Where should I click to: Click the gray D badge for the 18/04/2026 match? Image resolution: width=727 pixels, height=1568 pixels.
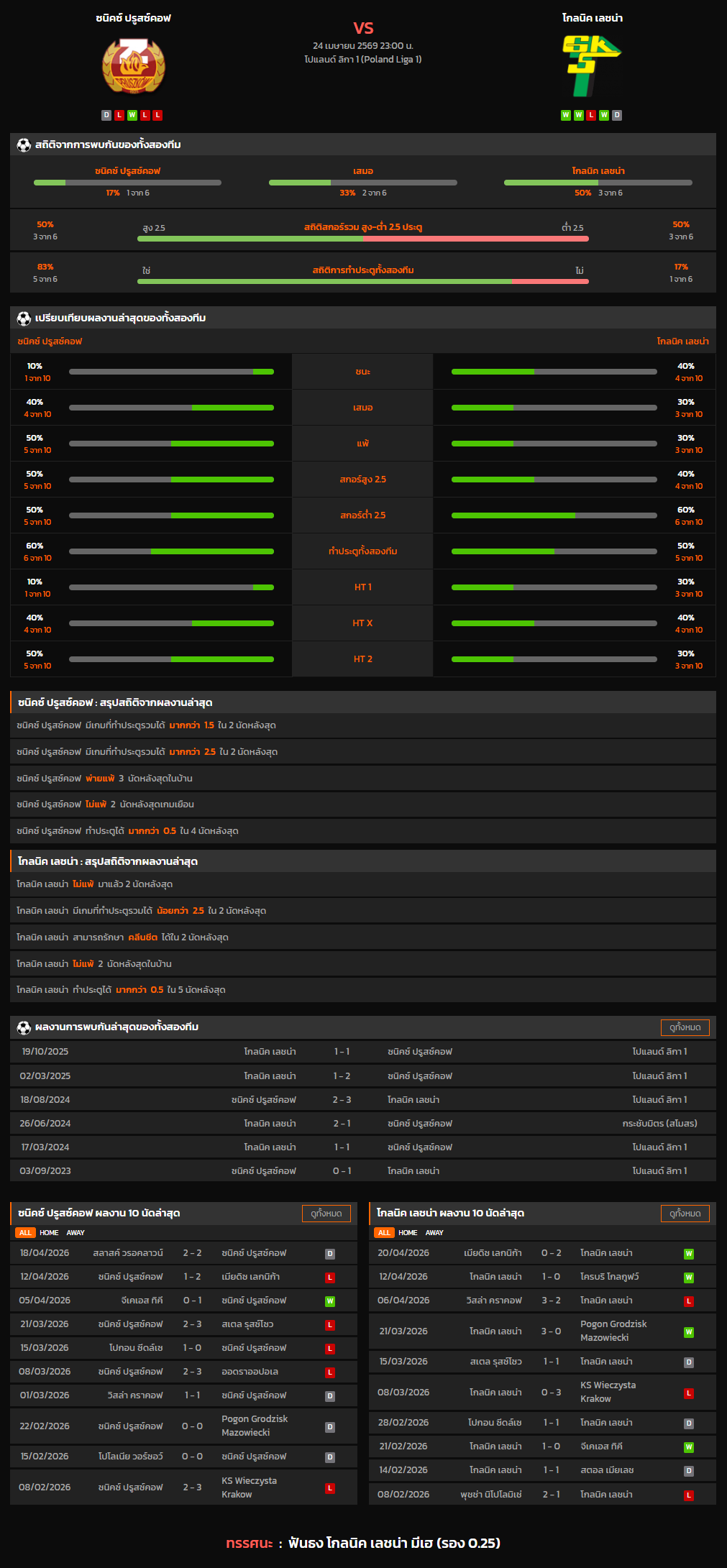tap(330, 1253)
